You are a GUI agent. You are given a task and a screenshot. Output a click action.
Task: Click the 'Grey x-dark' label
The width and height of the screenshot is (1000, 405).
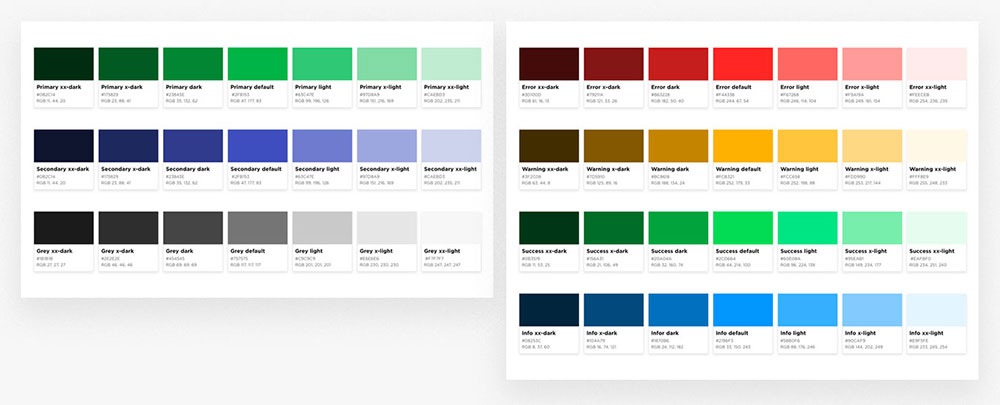117,251
